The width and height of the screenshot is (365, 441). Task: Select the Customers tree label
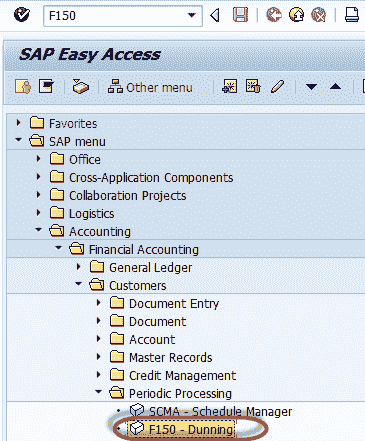coord(138,286)
